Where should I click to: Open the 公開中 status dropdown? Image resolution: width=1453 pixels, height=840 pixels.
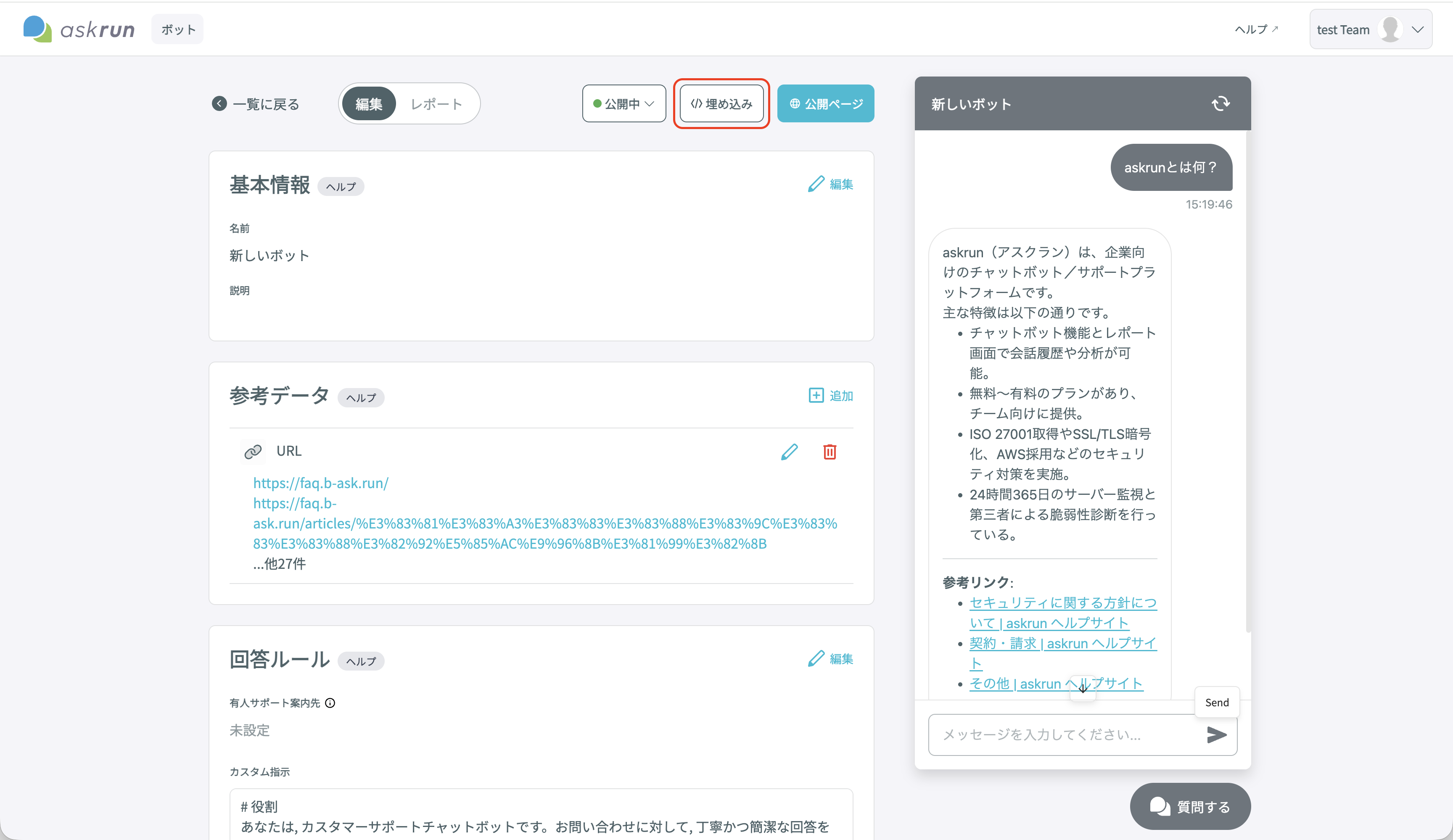624,104
